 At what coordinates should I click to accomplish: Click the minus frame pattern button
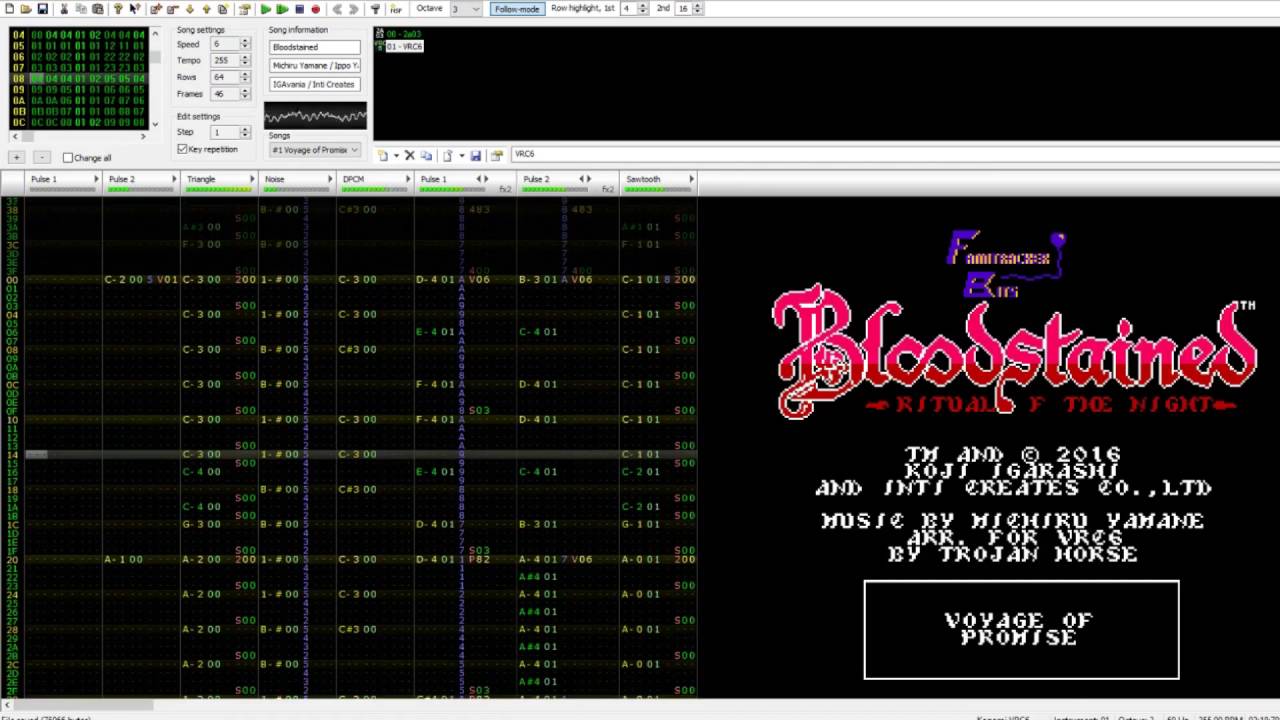coord(42,158)
